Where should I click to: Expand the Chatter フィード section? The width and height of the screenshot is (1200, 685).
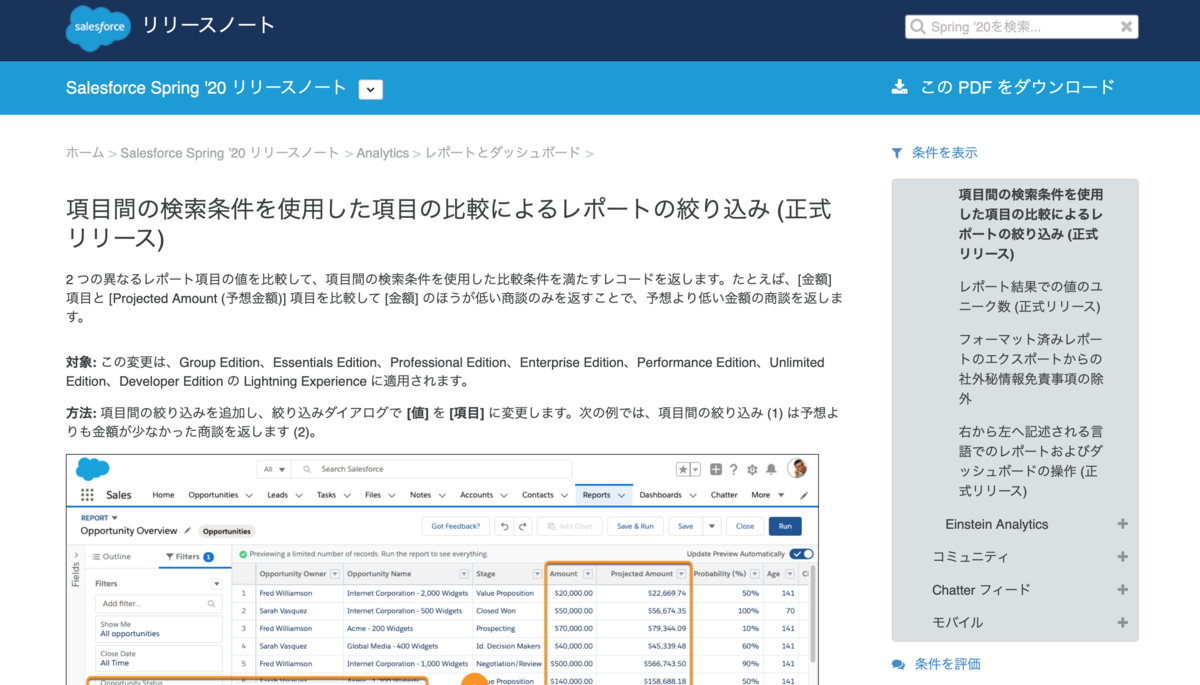pos(1123,590)
